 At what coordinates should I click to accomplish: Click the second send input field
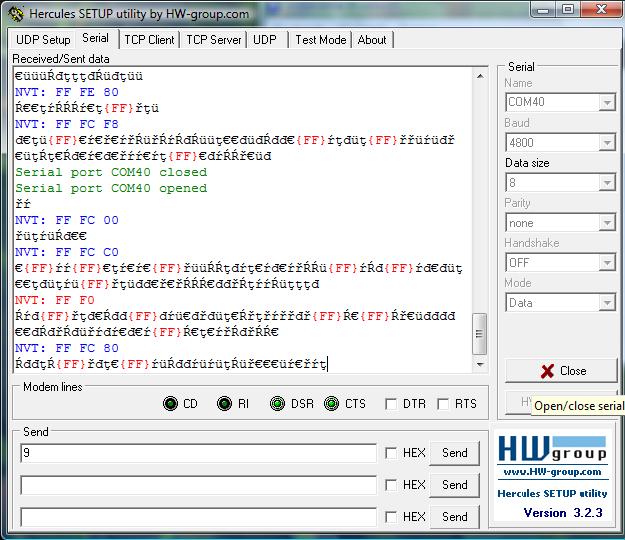coord(198,485)
